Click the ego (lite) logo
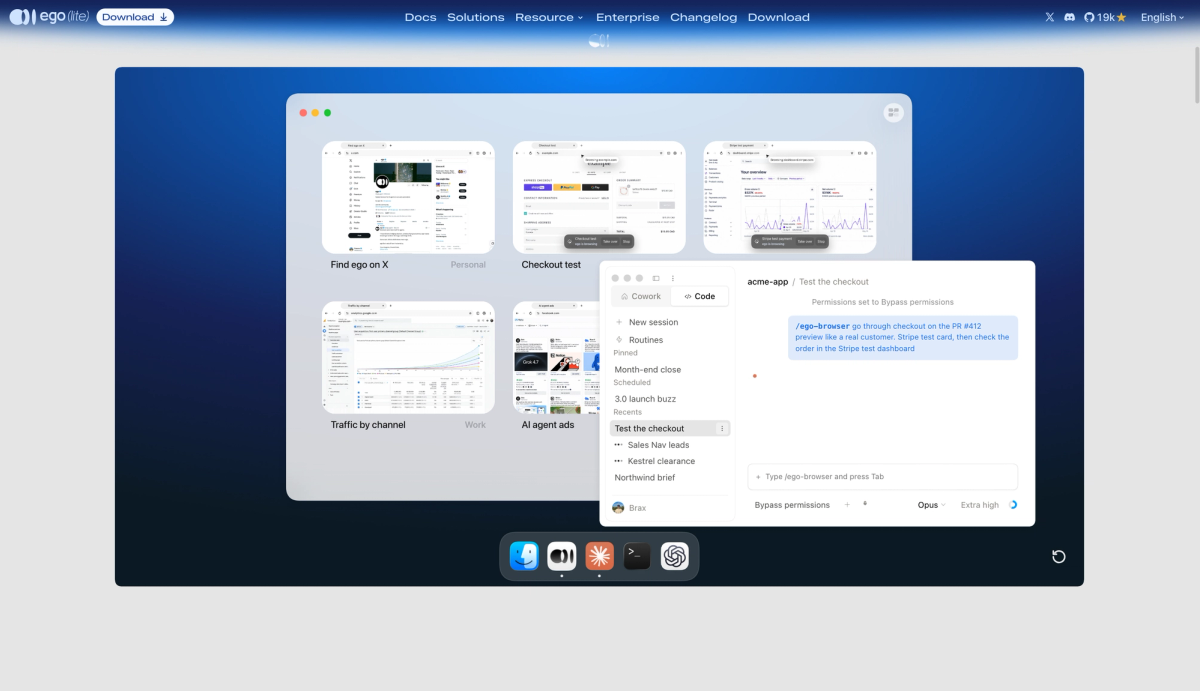 pyautogui.click(x=49, y=17)
